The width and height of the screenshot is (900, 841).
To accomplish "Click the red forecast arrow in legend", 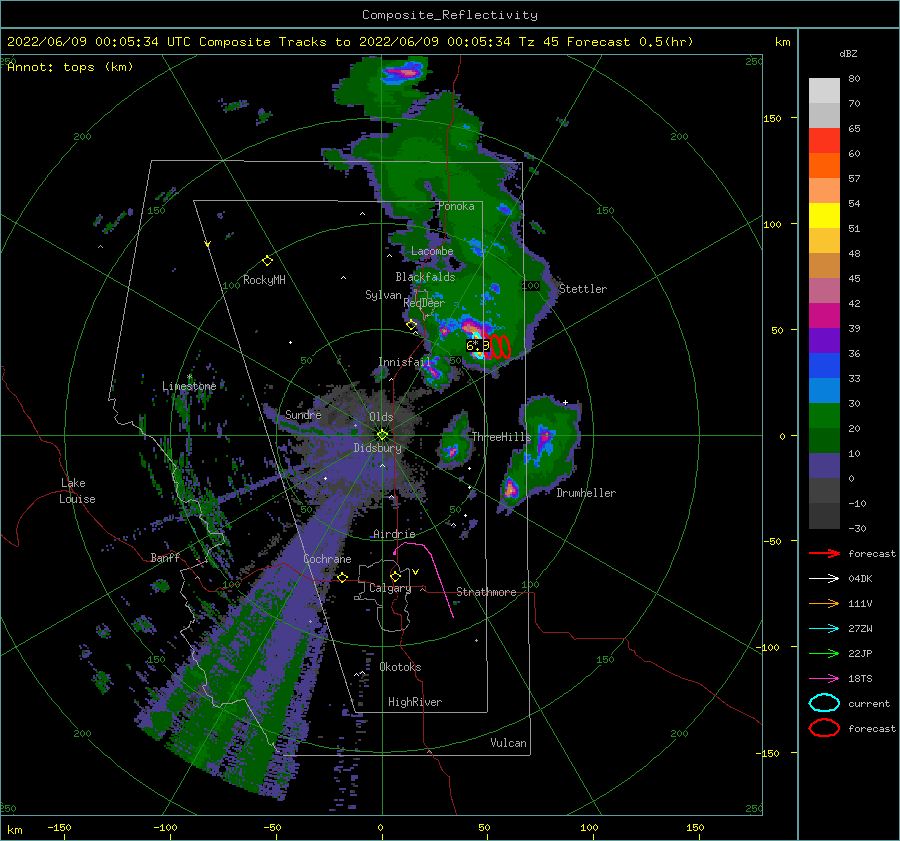I will pos(824,553).
